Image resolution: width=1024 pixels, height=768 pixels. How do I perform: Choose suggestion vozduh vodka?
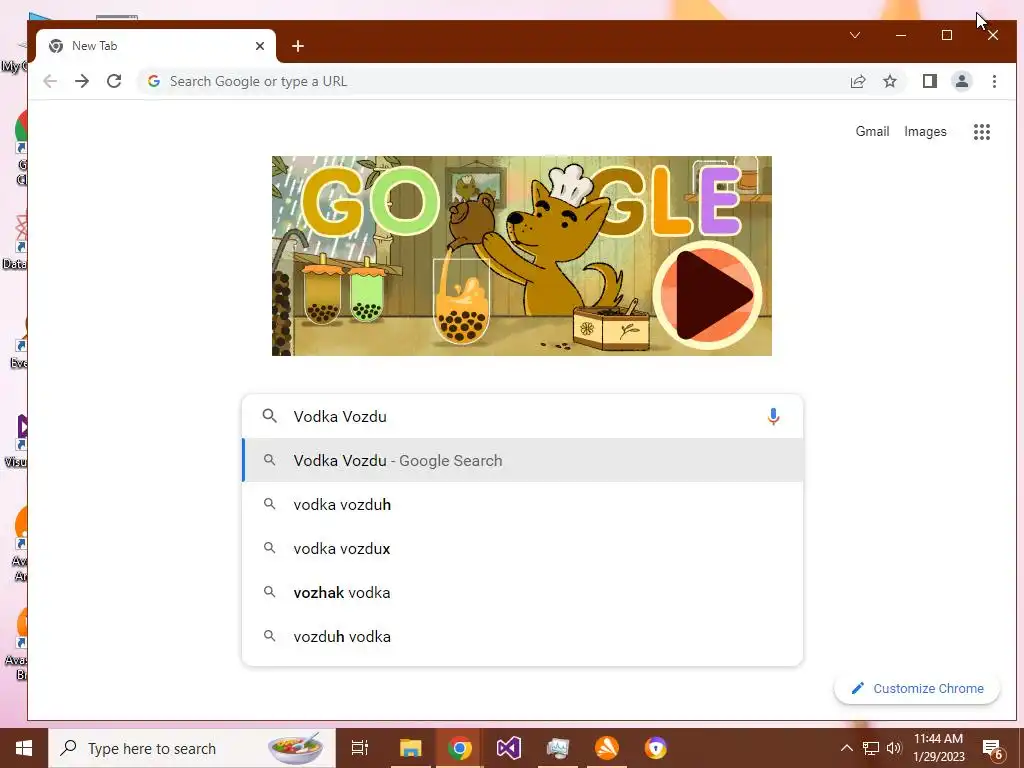click(x=522, y=636)
